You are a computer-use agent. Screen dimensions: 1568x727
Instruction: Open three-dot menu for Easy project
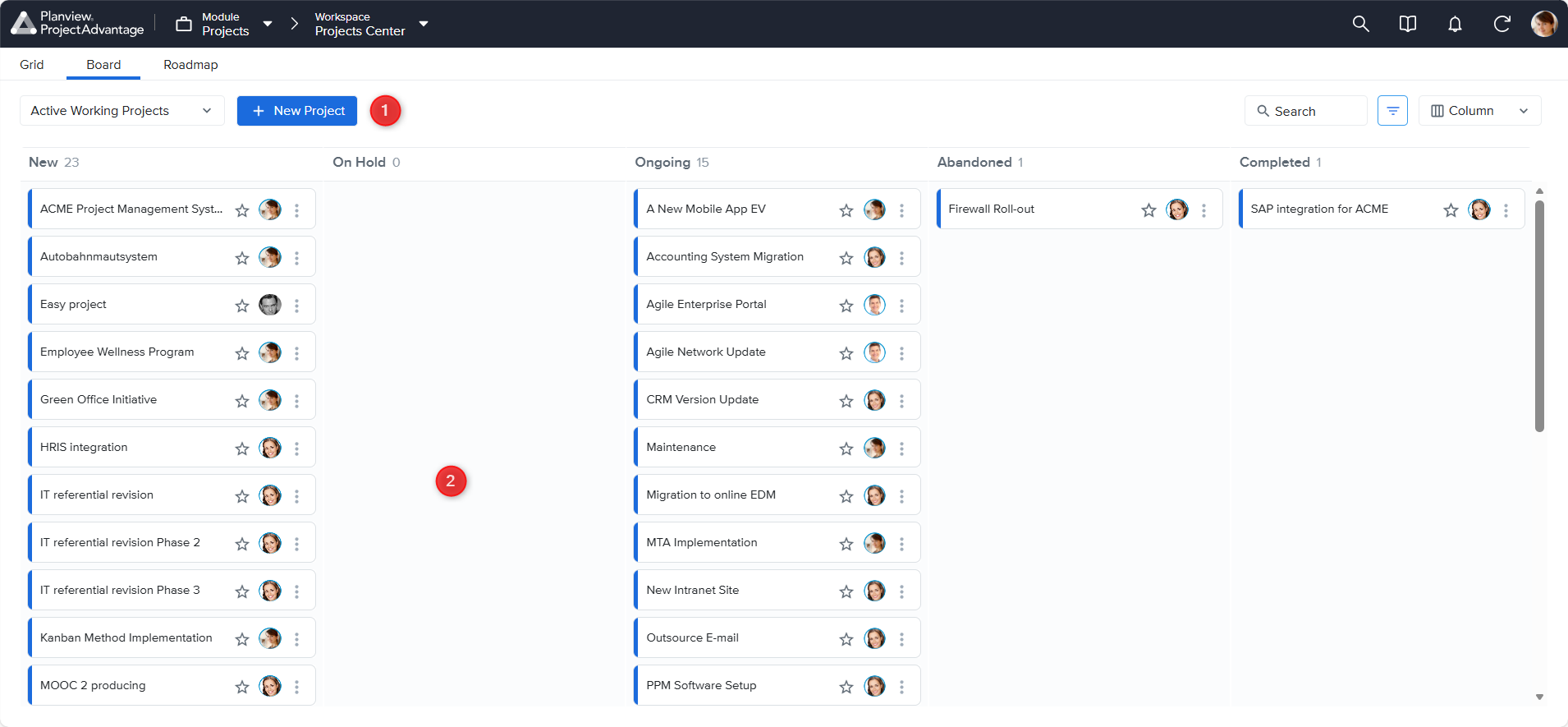pyautogui.click(x=297, y=306)
